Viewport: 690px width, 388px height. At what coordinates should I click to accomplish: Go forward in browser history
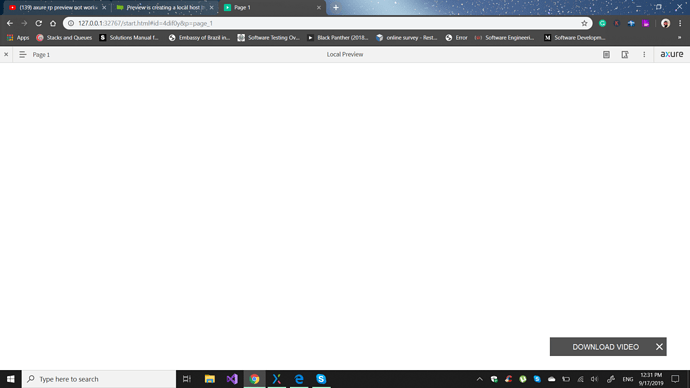24,23
